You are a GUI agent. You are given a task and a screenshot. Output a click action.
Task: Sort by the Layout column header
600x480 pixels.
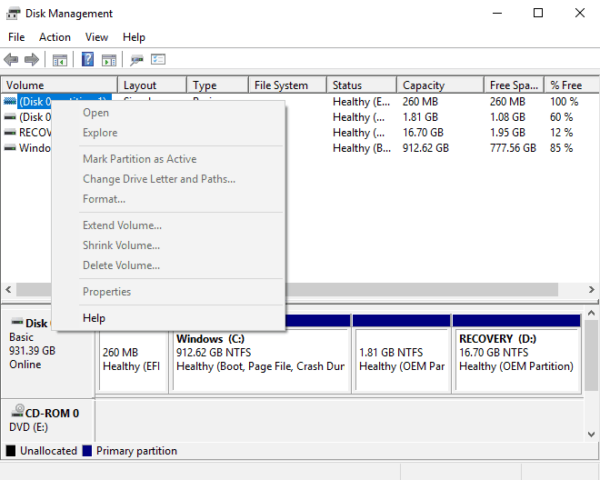[152, 85]
